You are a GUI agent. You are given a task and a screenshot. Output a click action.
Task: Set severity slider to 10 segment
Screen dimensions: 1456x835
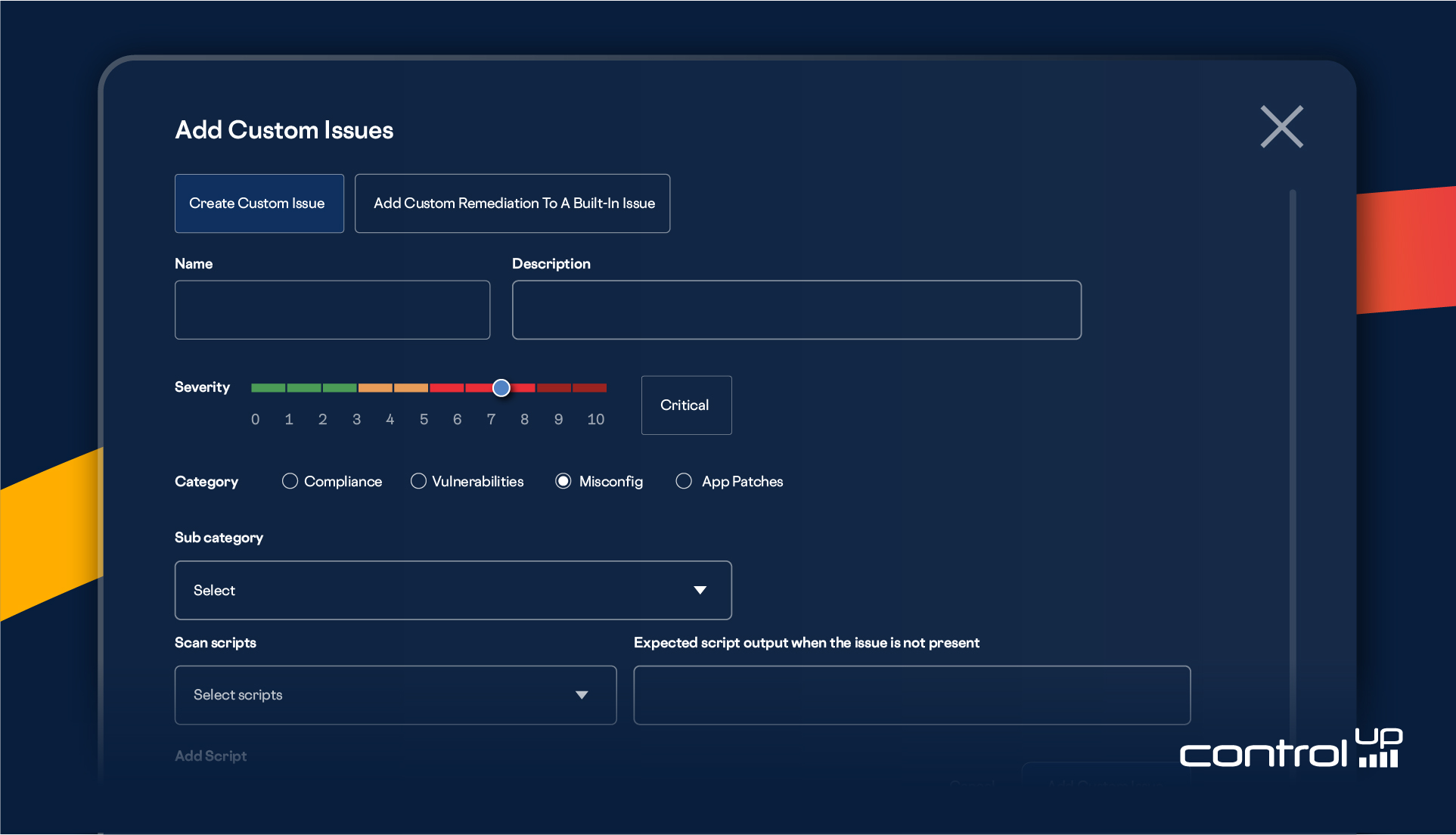590,388
